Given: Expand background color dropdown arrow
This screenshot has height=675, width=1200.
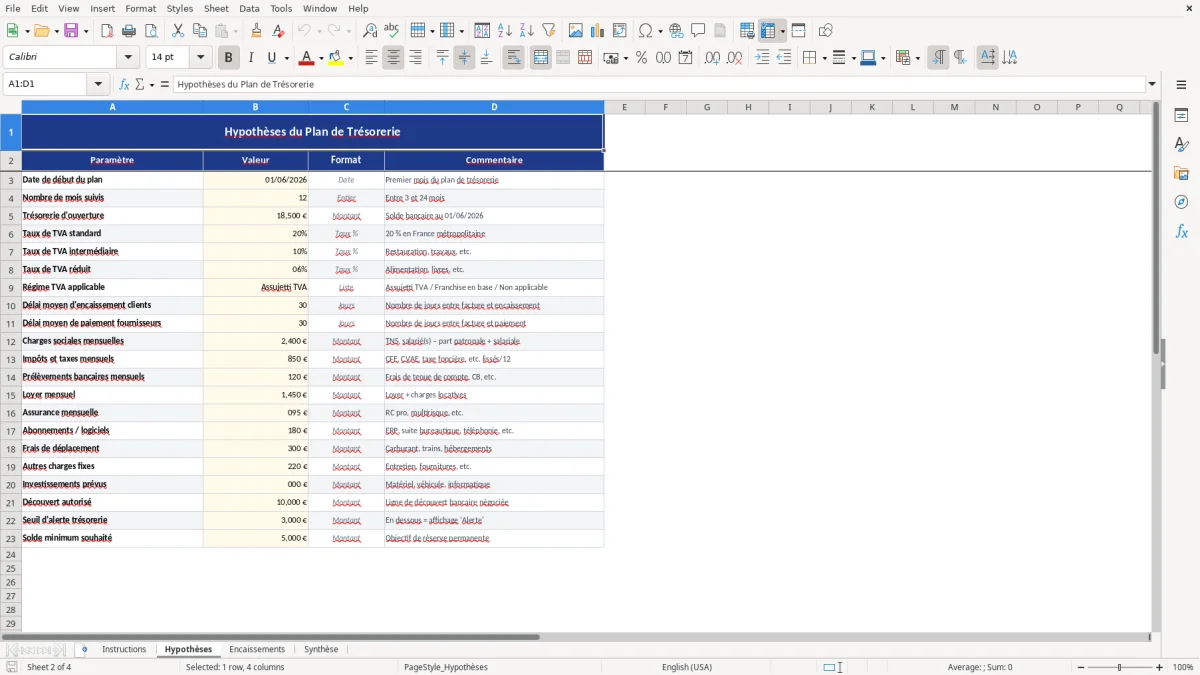Looking at the screenshot, I should (x=350, y=58).
